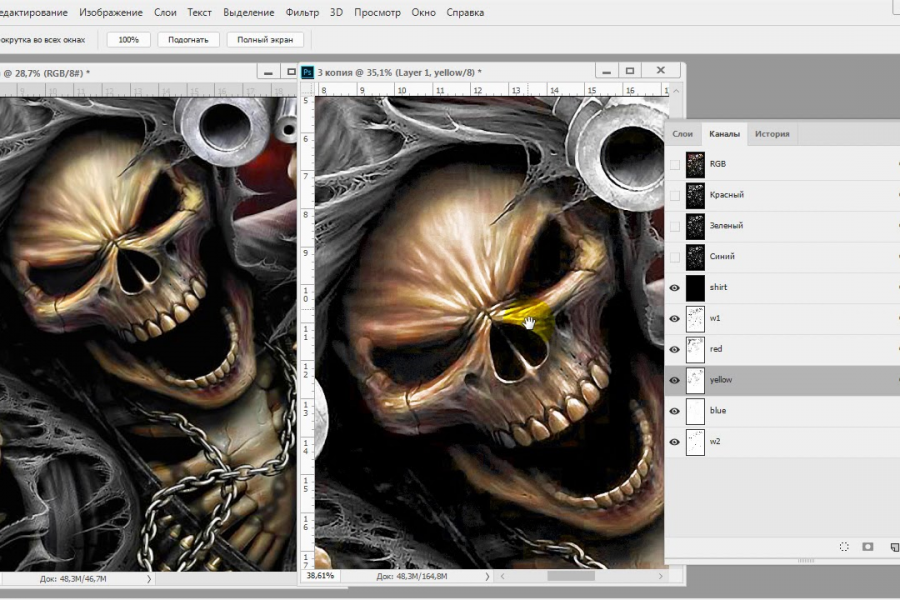900x600 pixels.
Task: Switch to the История tab
Action: coord(772,133)
